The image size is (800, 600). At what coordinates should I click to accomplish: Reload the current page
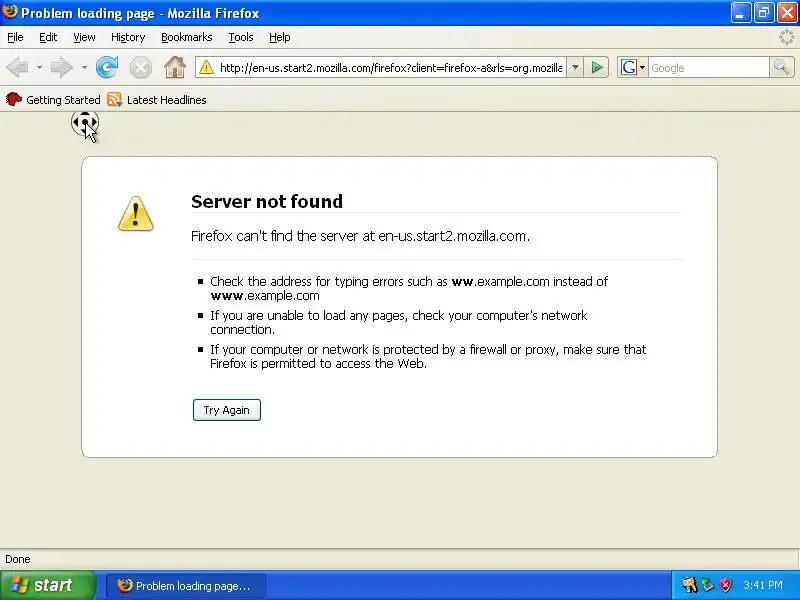107,67
